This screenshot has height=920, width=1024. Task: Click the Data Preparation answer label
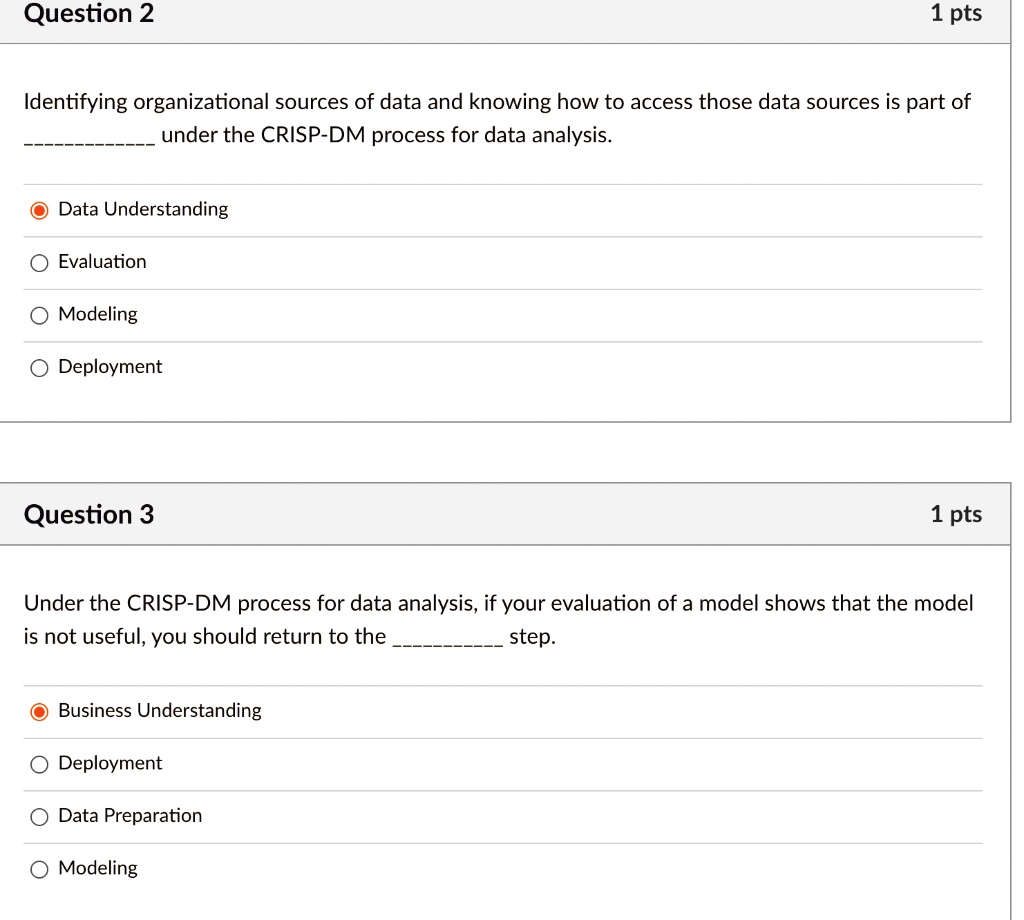point(130,815)
